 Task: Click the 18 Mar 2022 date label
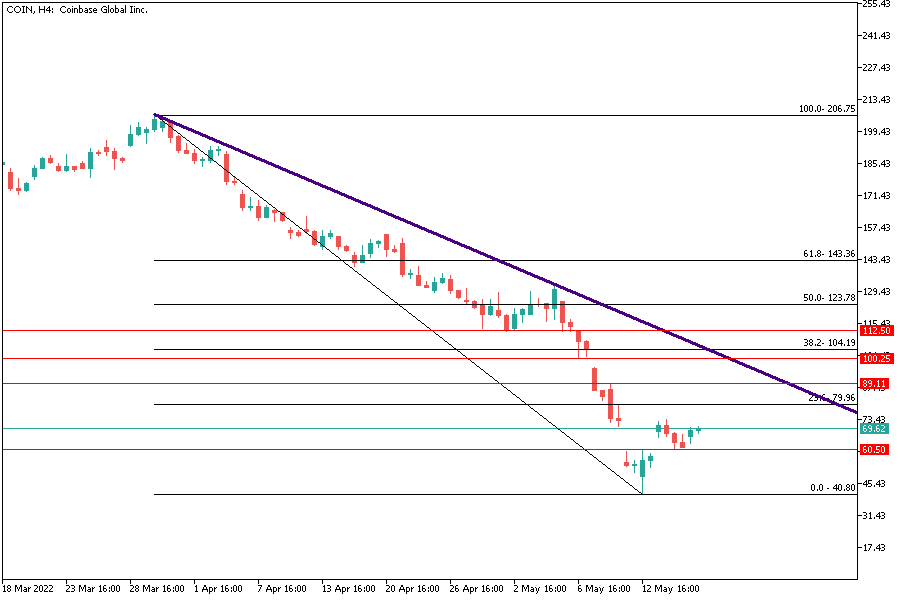[26, 589]
